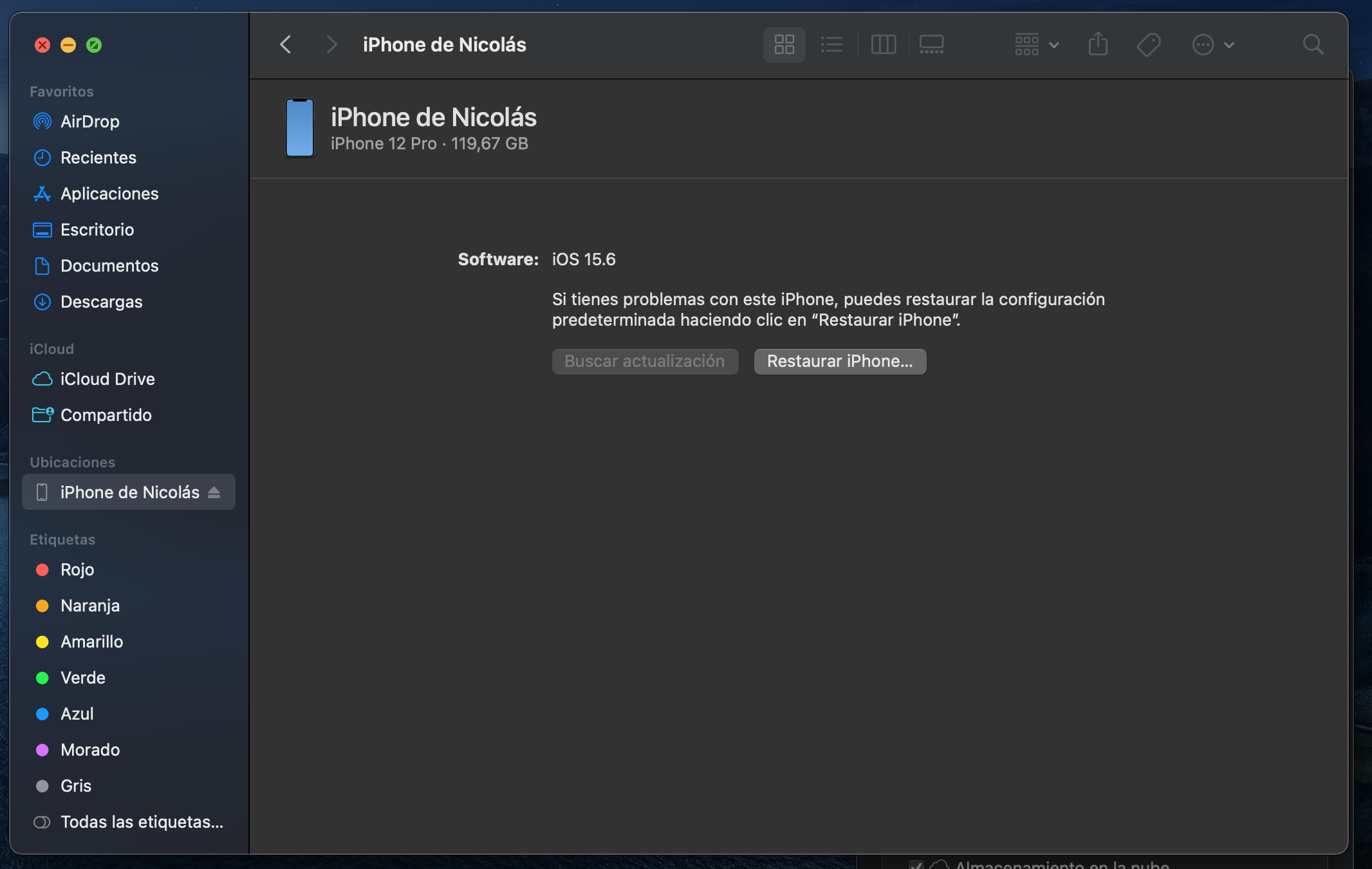1372x869 pixels.
Task: Switch to list view
Action: pyautogui.click(x=831, y=44)
